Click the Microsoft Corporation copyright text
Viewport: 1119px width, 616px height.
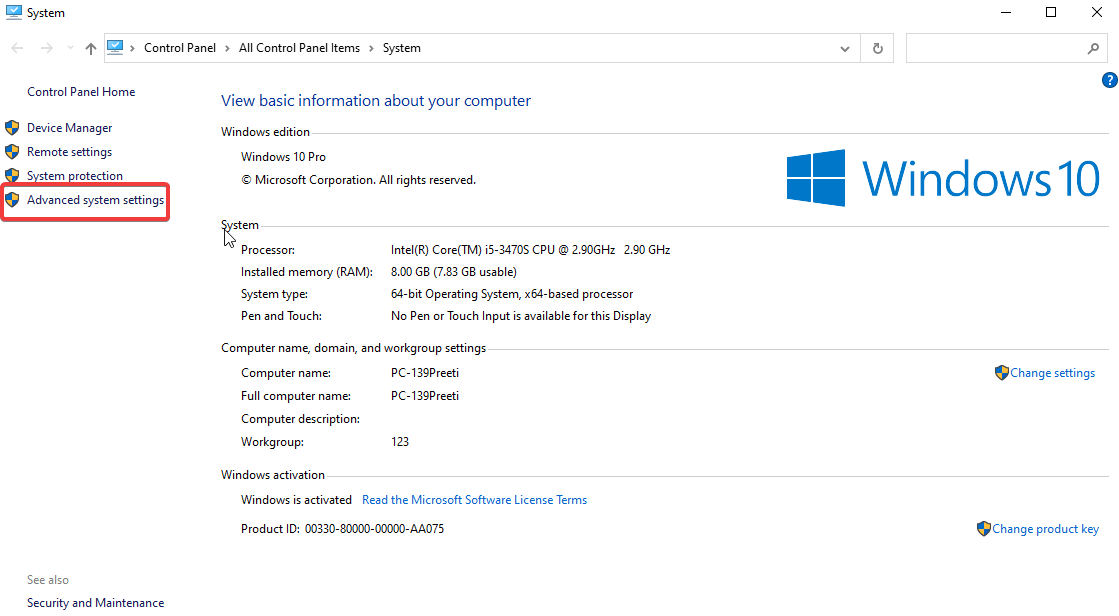click(358, 180)
